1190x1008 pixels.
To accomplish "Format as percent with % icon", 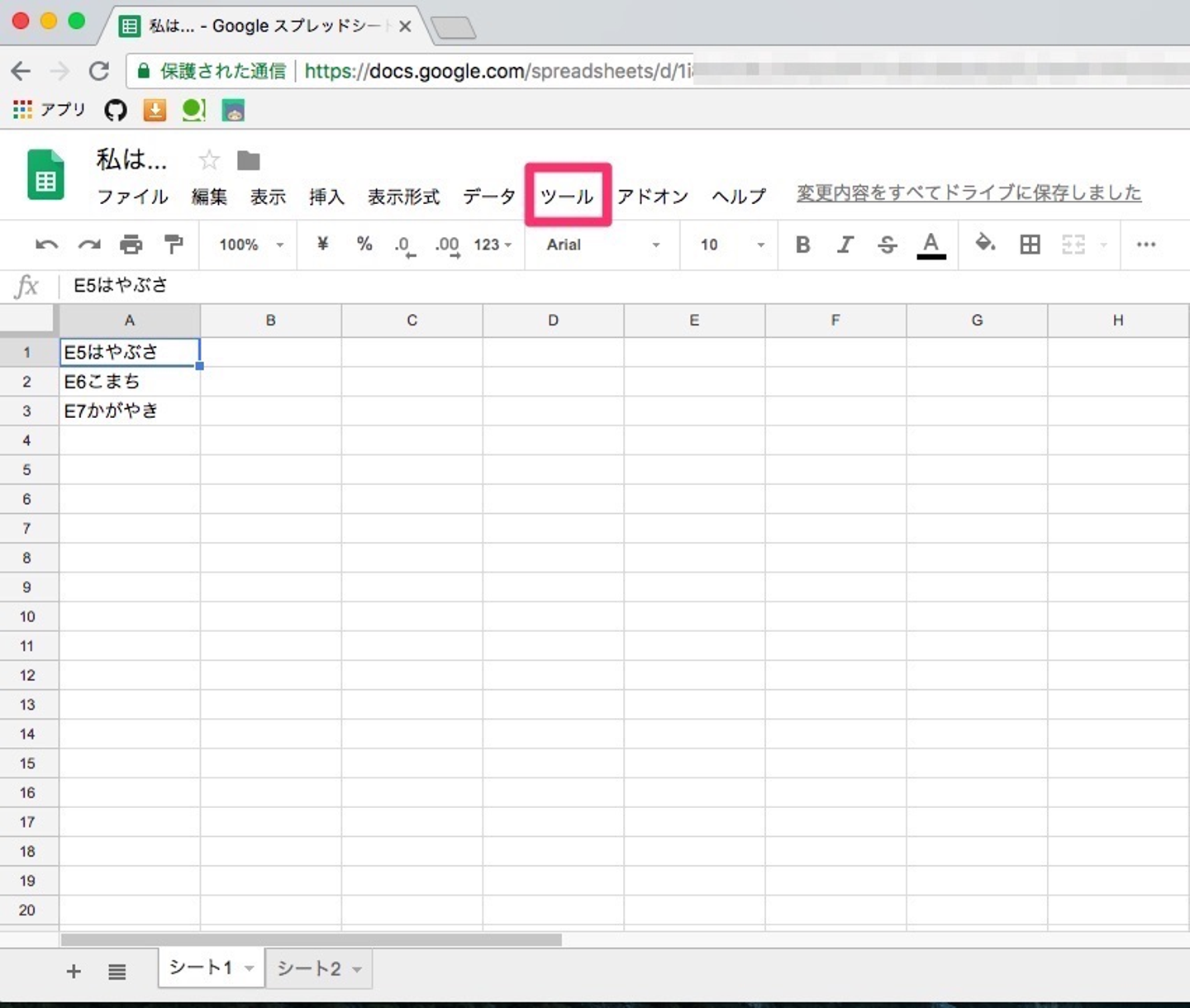I will pos(364,244).
